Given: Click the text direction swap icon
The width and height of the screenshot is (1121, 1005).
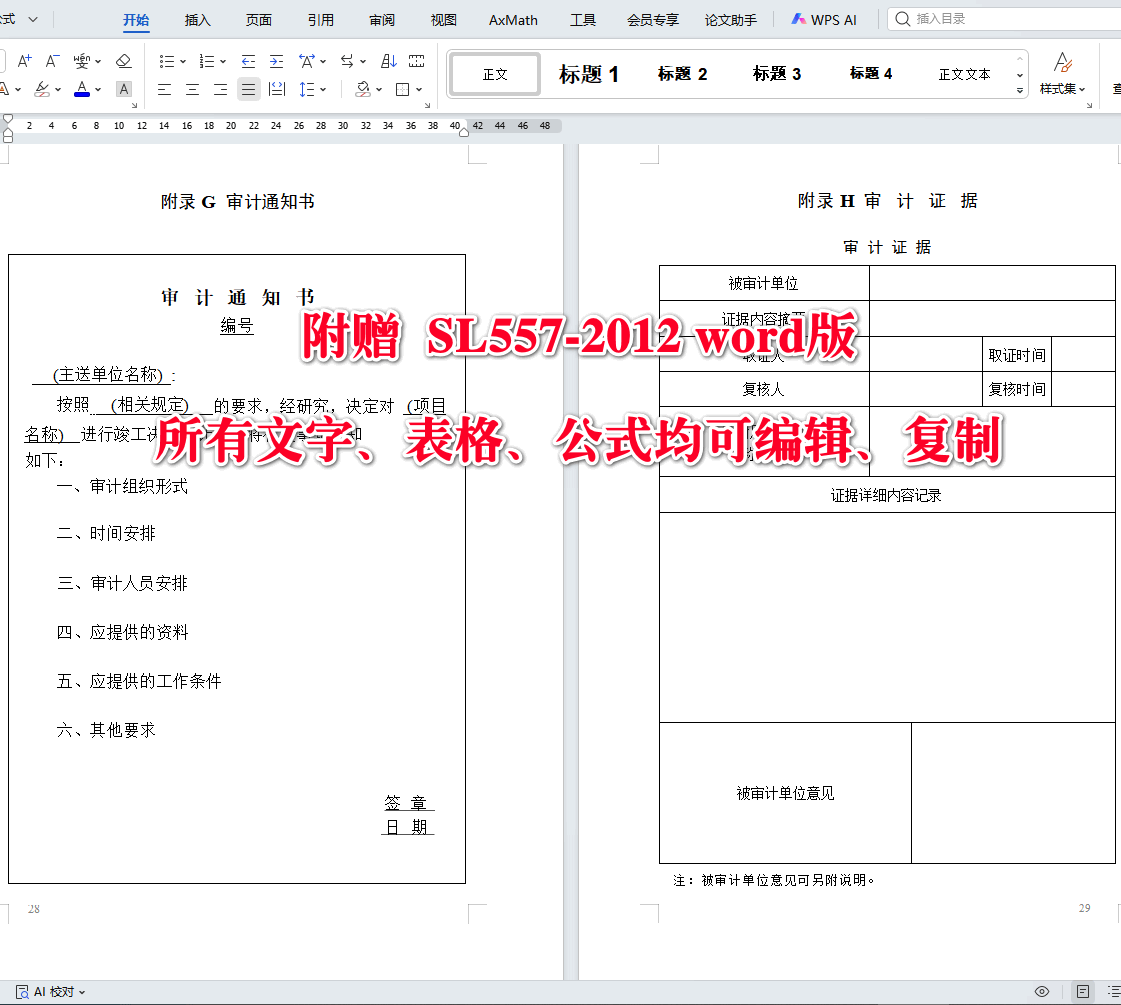Looking at the screenshot, I should 347,61.
